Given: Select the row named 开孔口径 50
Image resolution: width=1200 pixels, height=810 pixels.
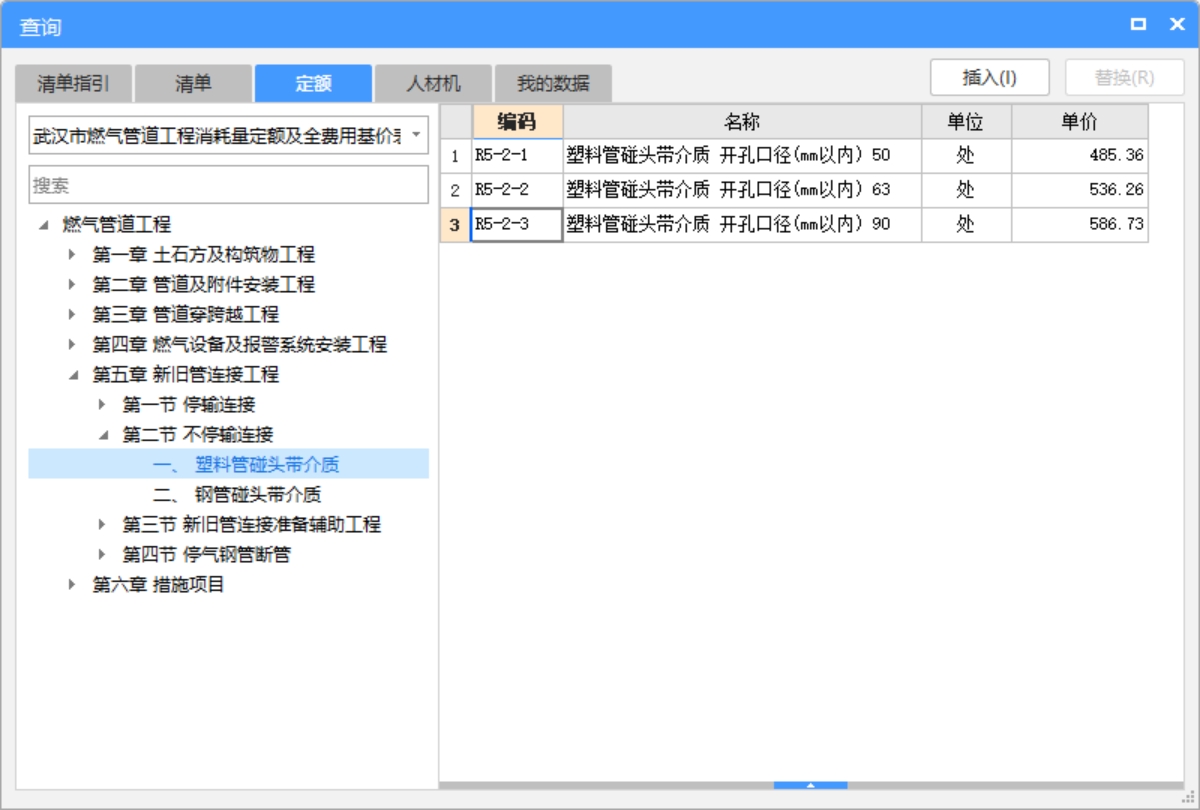Looking at the screenshot, I should [x=742, y=156].
